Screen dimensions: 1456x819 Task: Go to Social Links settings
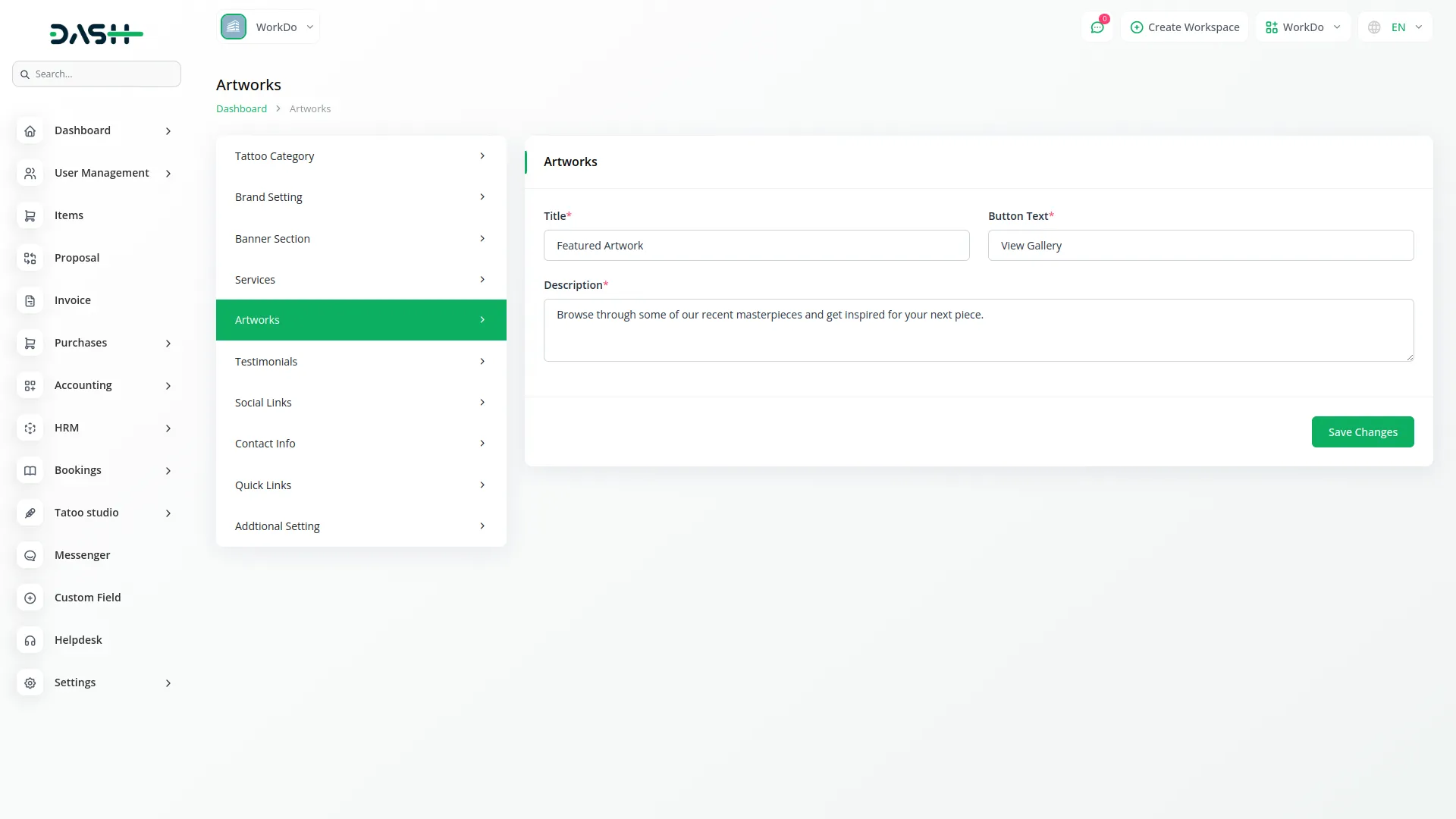click(x=360, y=403)
